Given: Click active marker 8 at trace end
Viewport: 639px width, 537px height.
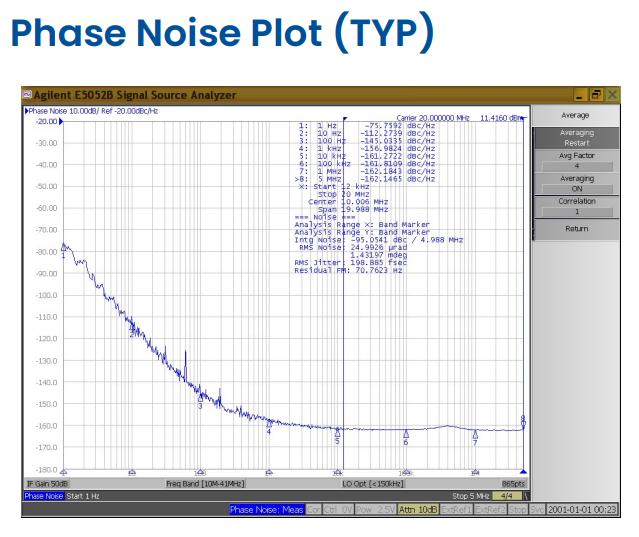Looking at the screenshot, I should [x=523, y=424].
